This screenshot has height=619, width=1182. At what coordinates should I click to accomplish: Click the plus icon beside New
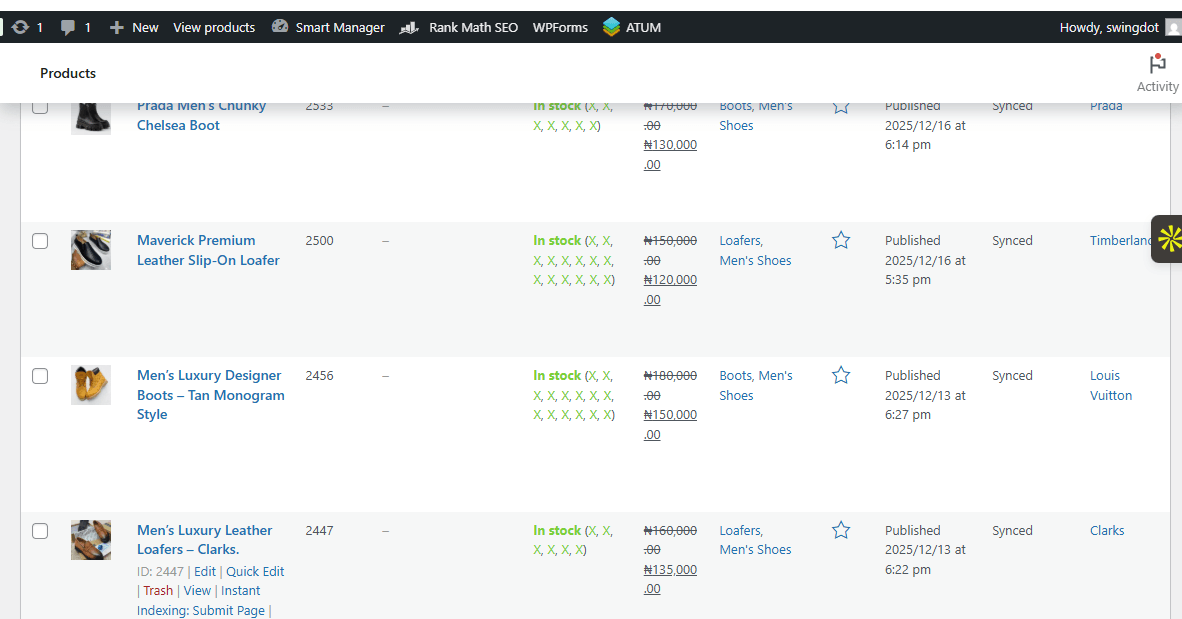tap(116, 28)
